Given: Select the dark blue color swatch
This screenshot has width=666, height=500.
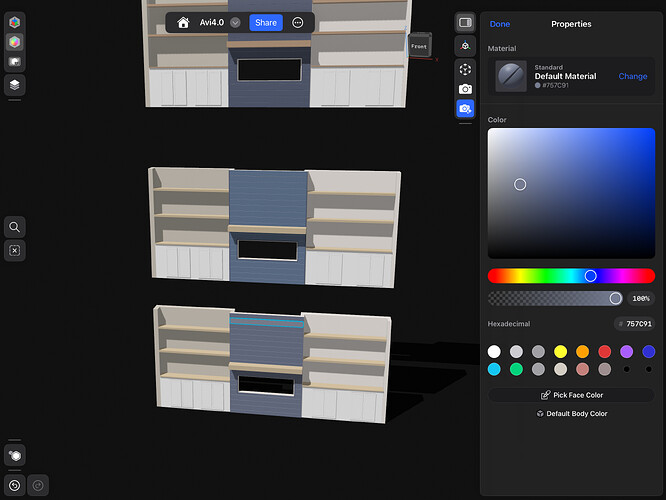Looking at the screenshot, I should [x=649, y=351].
